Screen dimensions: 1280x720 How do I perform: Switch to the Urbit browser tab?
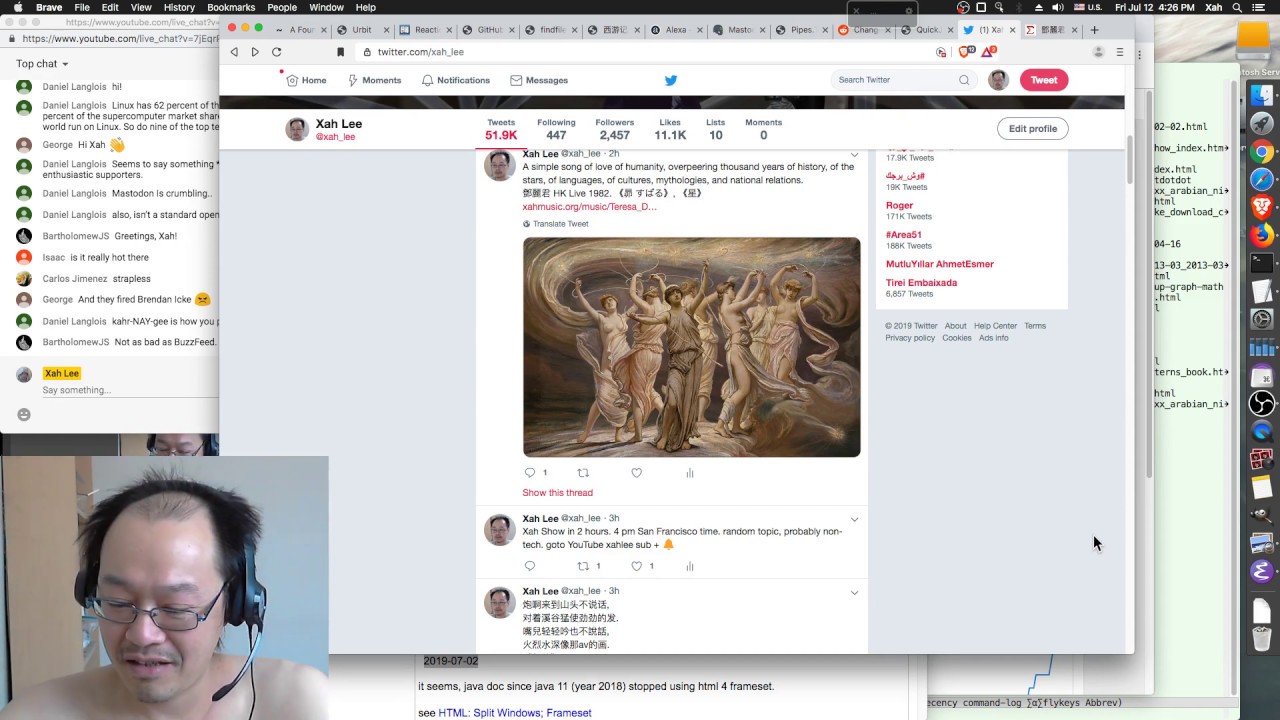(x=362, y=30)
